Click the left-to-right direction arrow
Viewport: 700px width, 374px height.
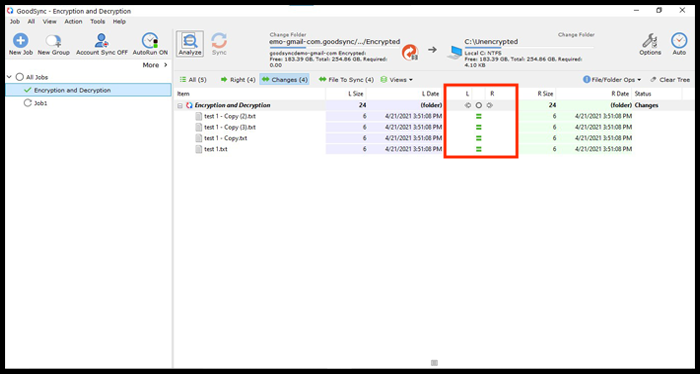coord(432,50)
